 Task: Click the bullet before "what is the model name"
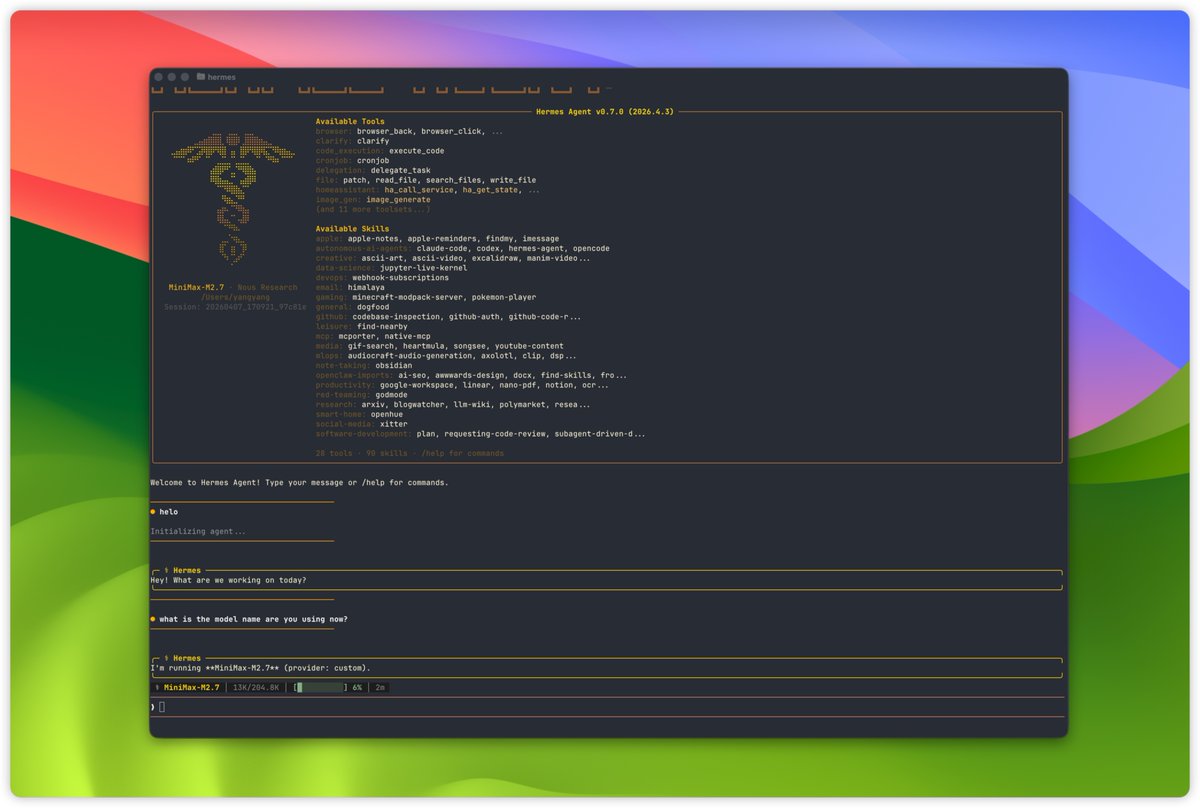tap(153, 619)
